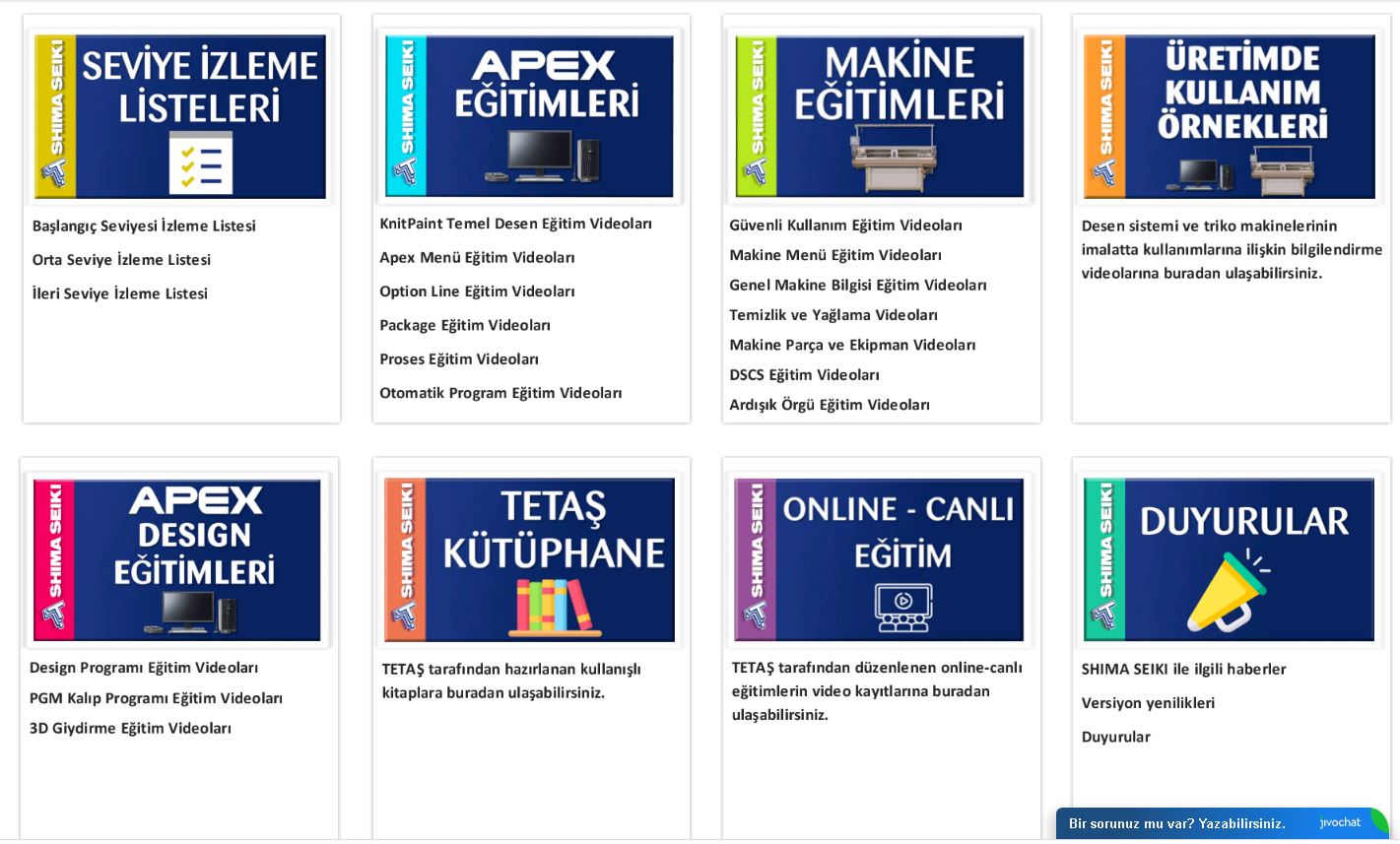Open Design Programı Eğitim Videoları
This screenshot has width=1400, height=844.
(x=144, y=668)
